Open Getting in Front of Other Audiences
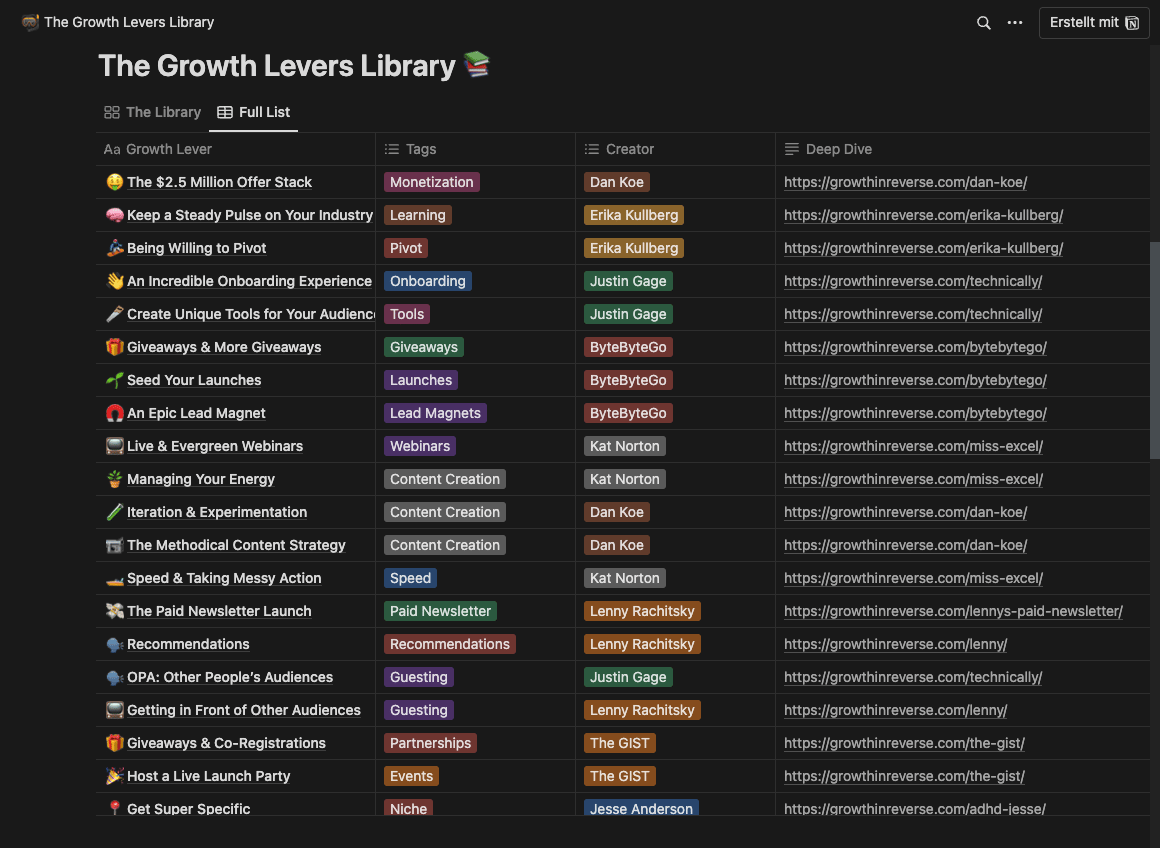1160x848 pixels. [244, 710]
